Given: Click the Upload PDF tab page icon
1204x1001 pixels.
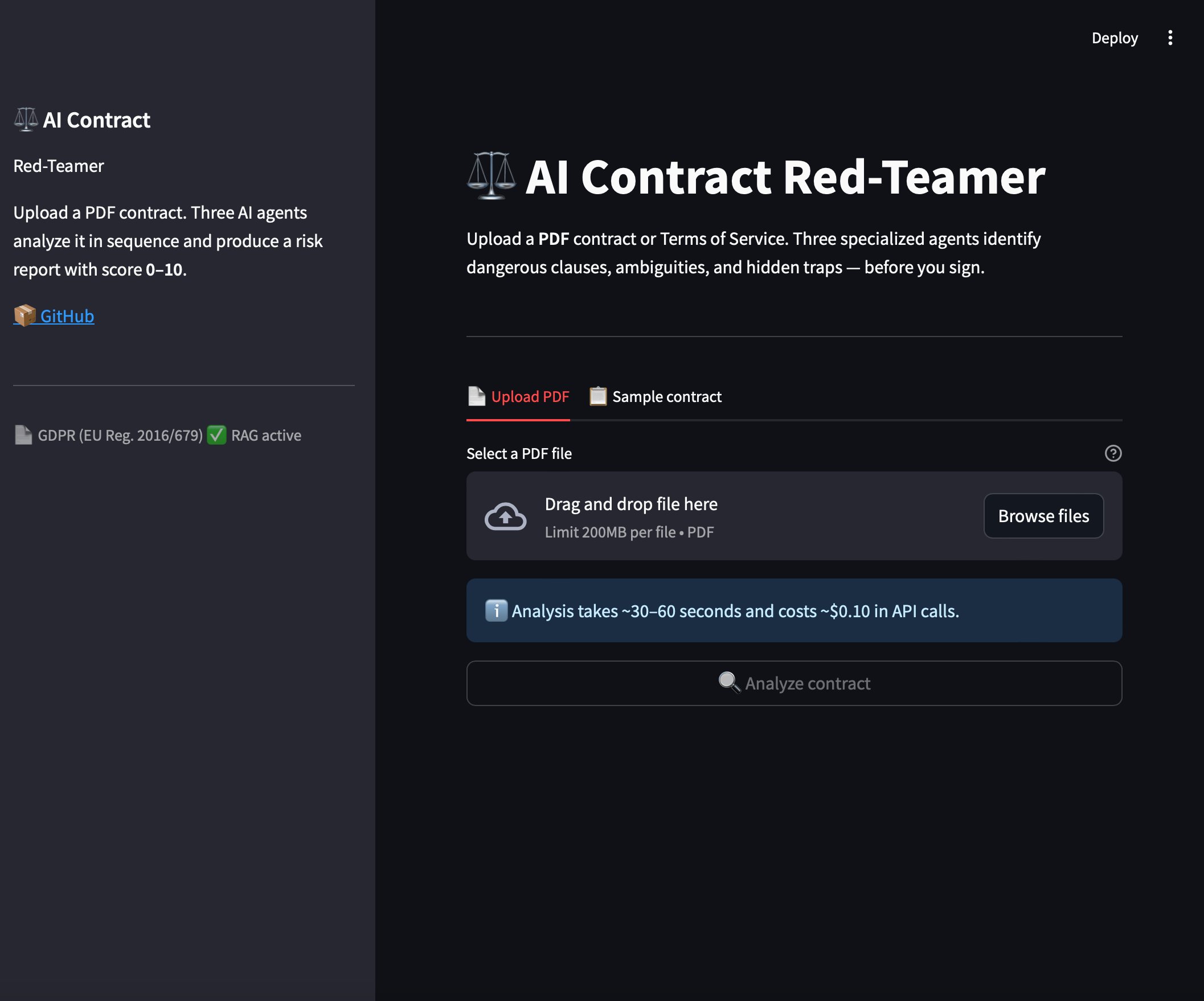Looking at the screenshot, I should pyautogui.click(x=477, y=396).
